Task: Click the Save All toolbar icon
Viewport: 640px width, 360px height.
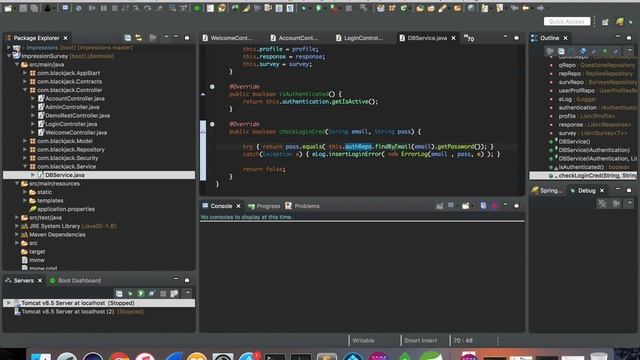Action: click(34, 8)
